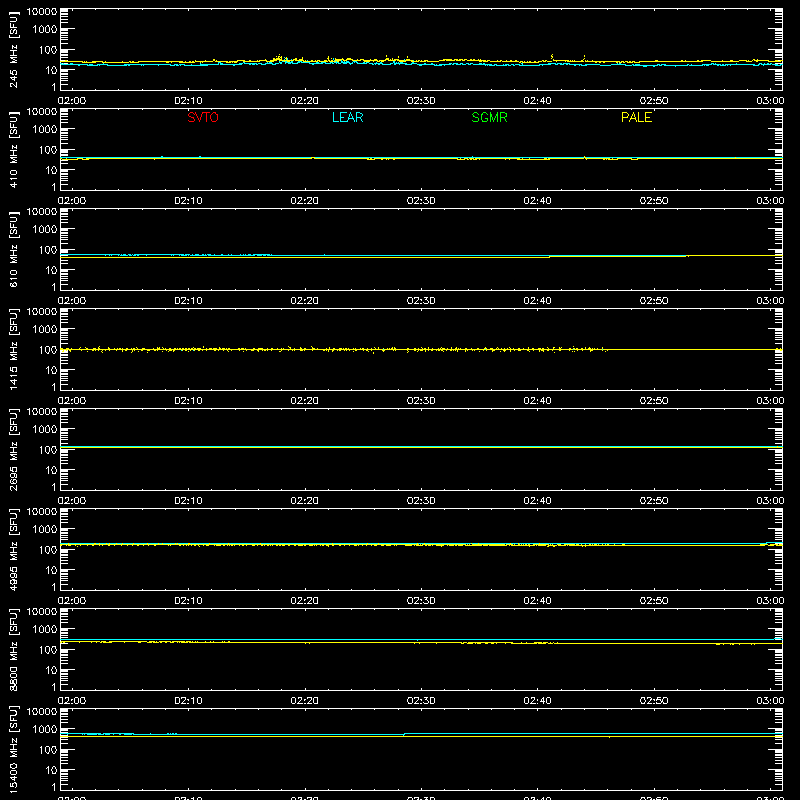800x800 pixels.
Task: Click 02:00 tick under the 1415 MHz plot
Action: pos(72,401)
